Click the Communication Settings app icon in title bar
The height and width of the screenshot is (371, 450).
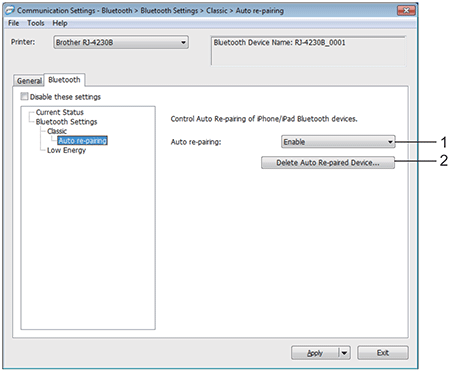click(x=10, y=11)
